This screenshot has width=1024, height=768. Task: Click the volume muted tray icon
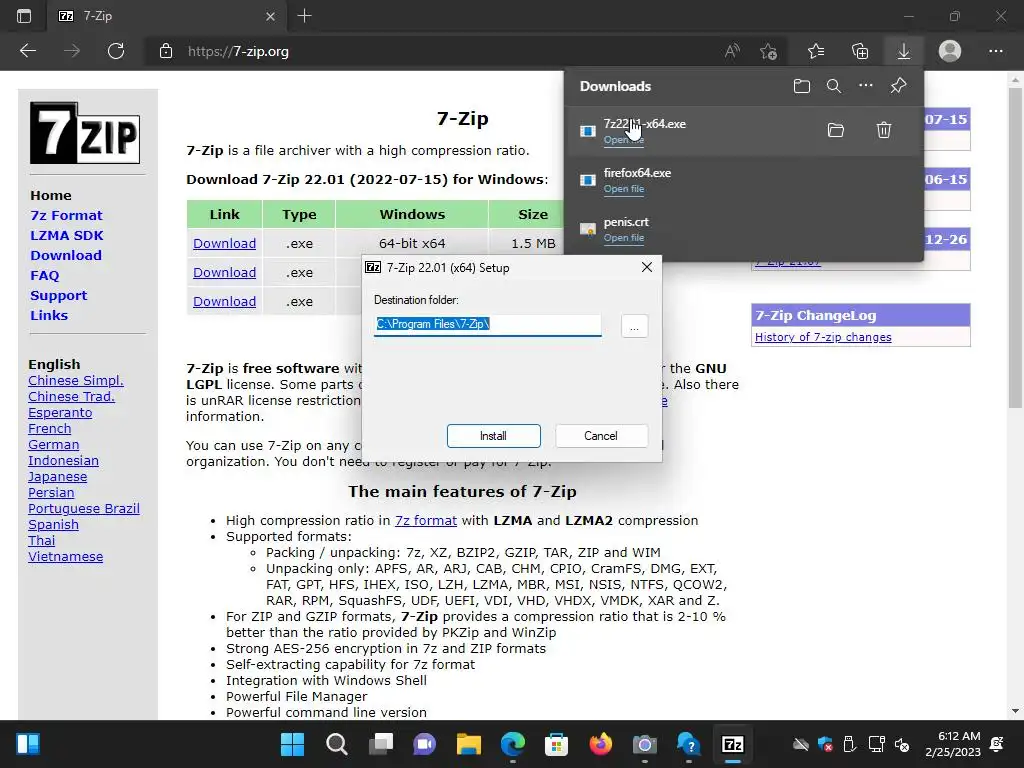pyautogui.click(x=902, y=744)
